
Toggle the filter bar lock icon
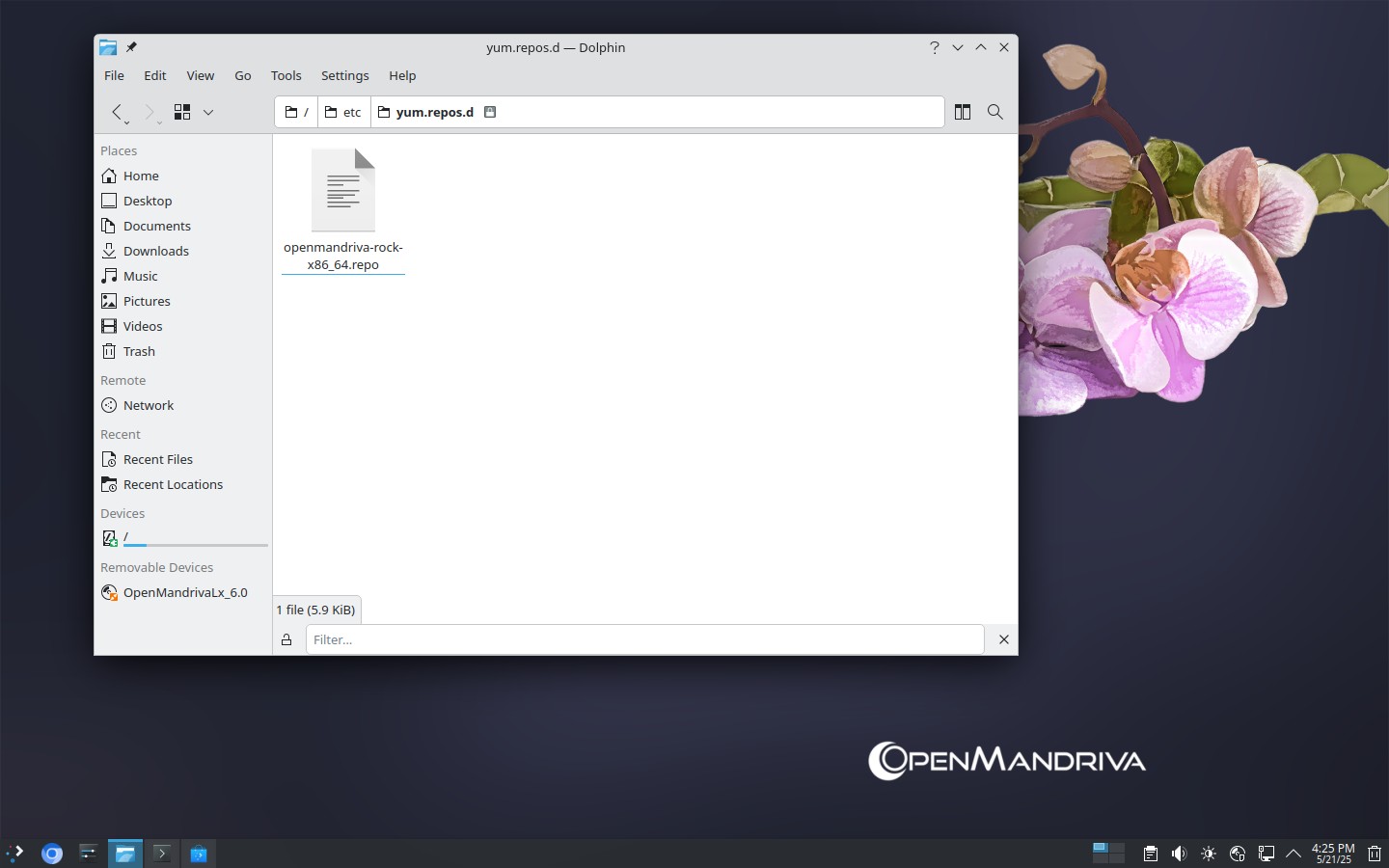point(286,639)
